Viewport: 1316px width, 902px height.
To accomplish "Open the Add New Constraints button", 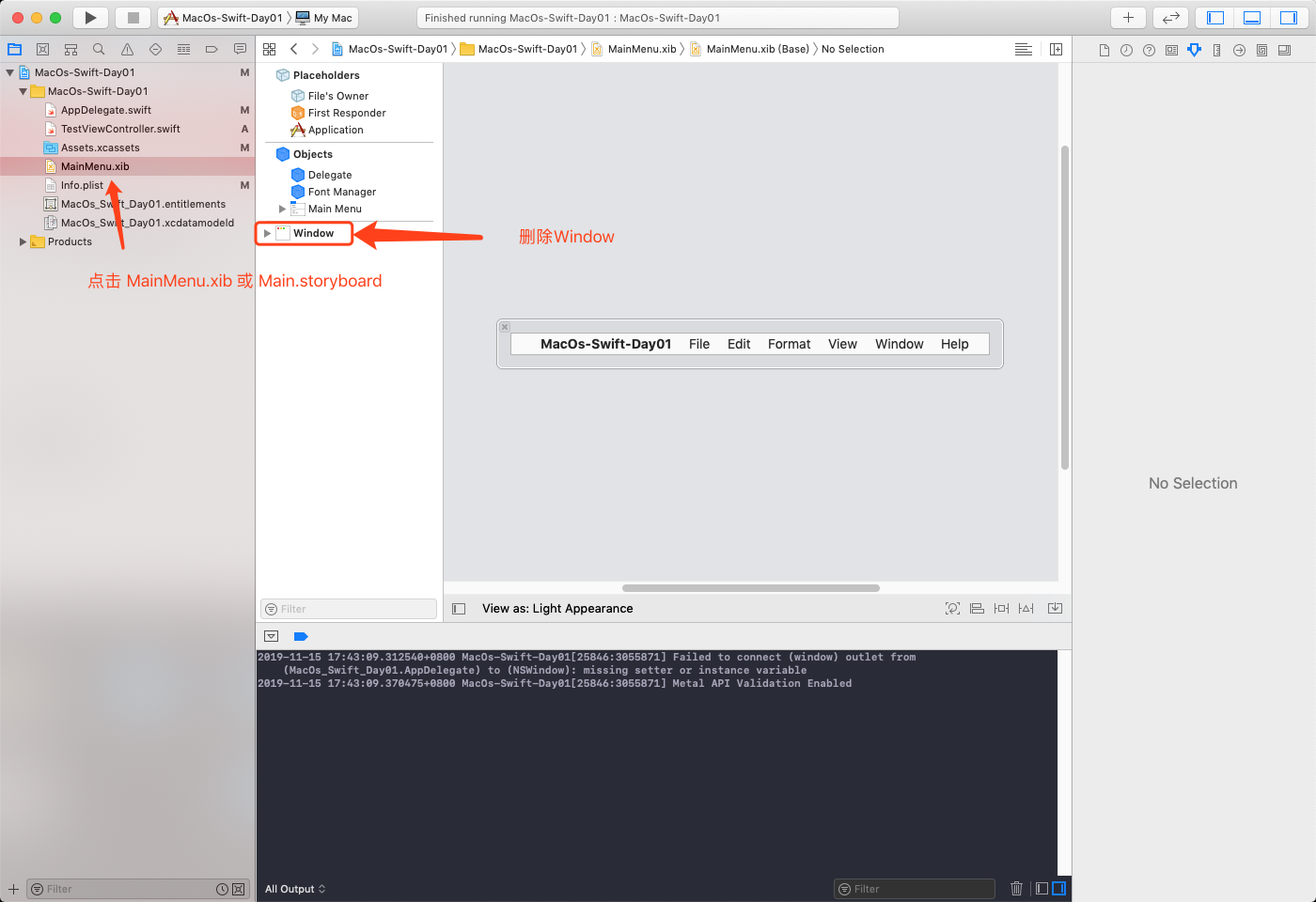I will (x=1001, y=609).
